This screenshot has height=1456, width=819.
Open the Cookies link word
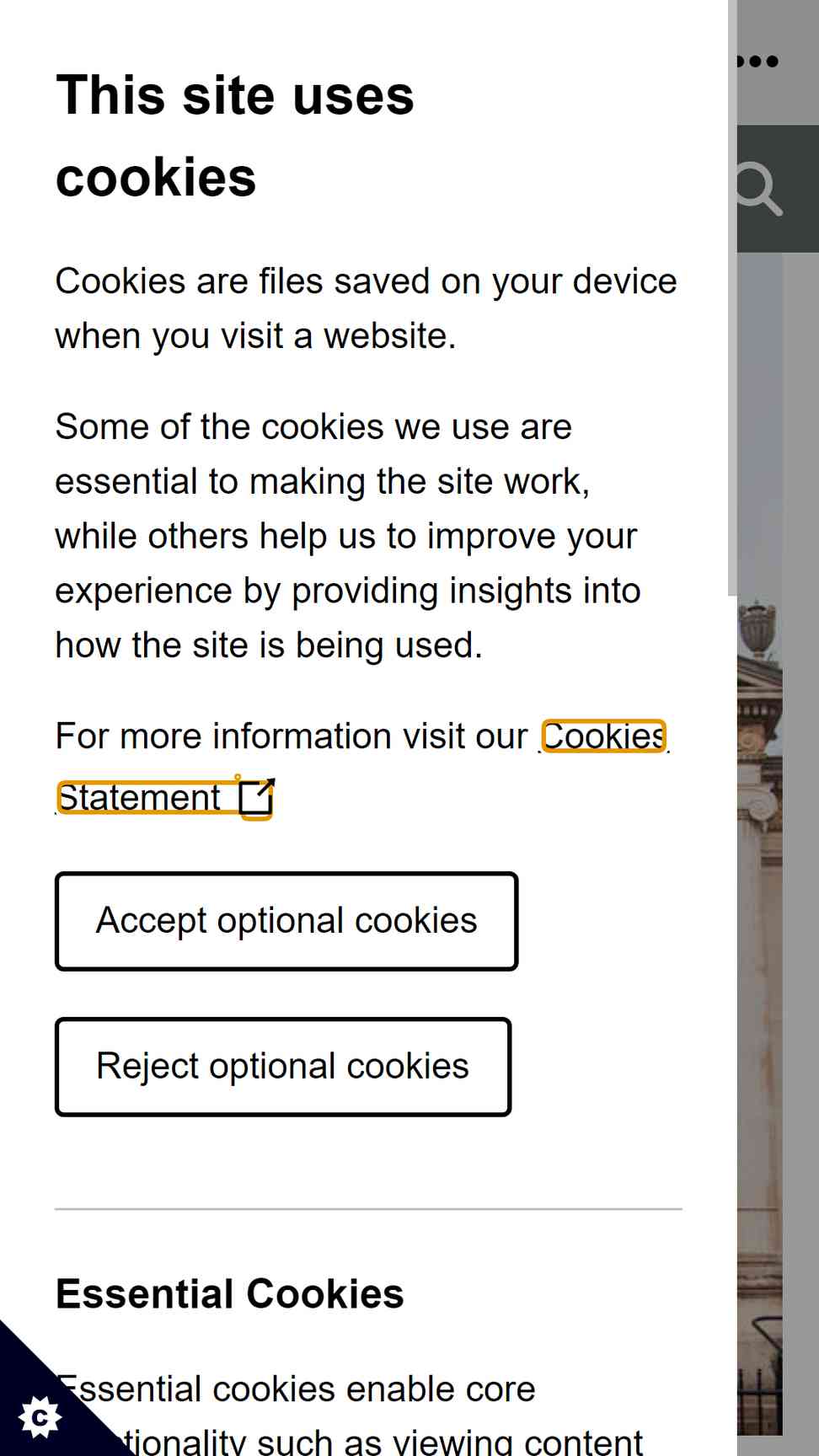coord(603,736)
